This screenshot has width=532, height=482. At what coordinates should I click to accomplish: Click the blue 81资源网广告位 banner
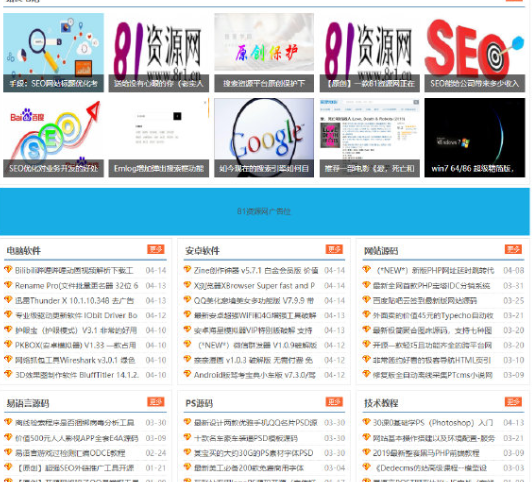(x=265, y=211)
